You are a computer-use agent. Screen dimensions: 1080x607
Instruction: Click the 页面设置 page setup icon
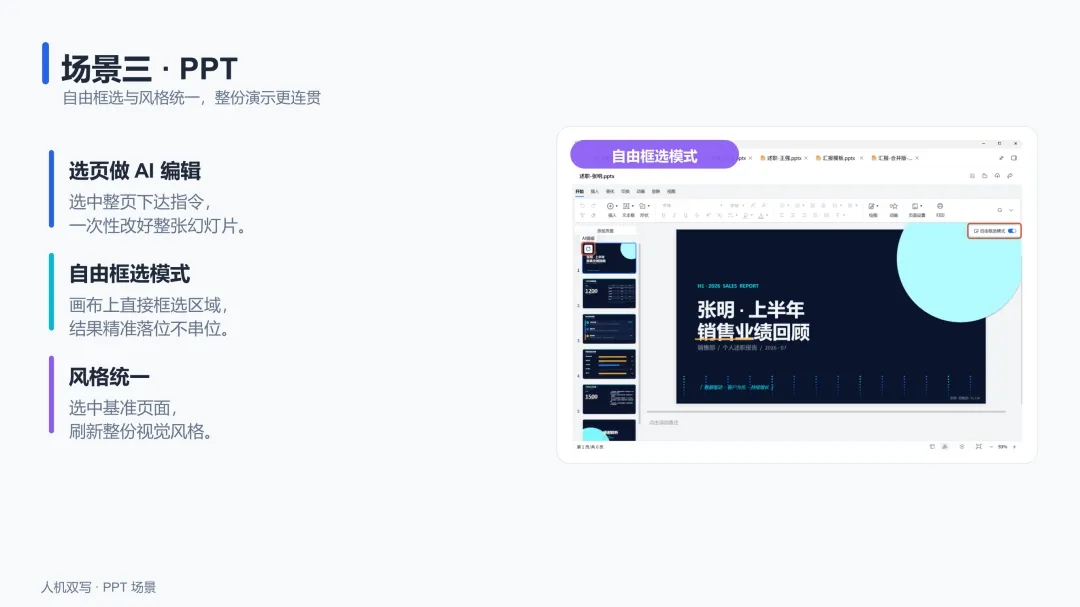pos(915,206)
